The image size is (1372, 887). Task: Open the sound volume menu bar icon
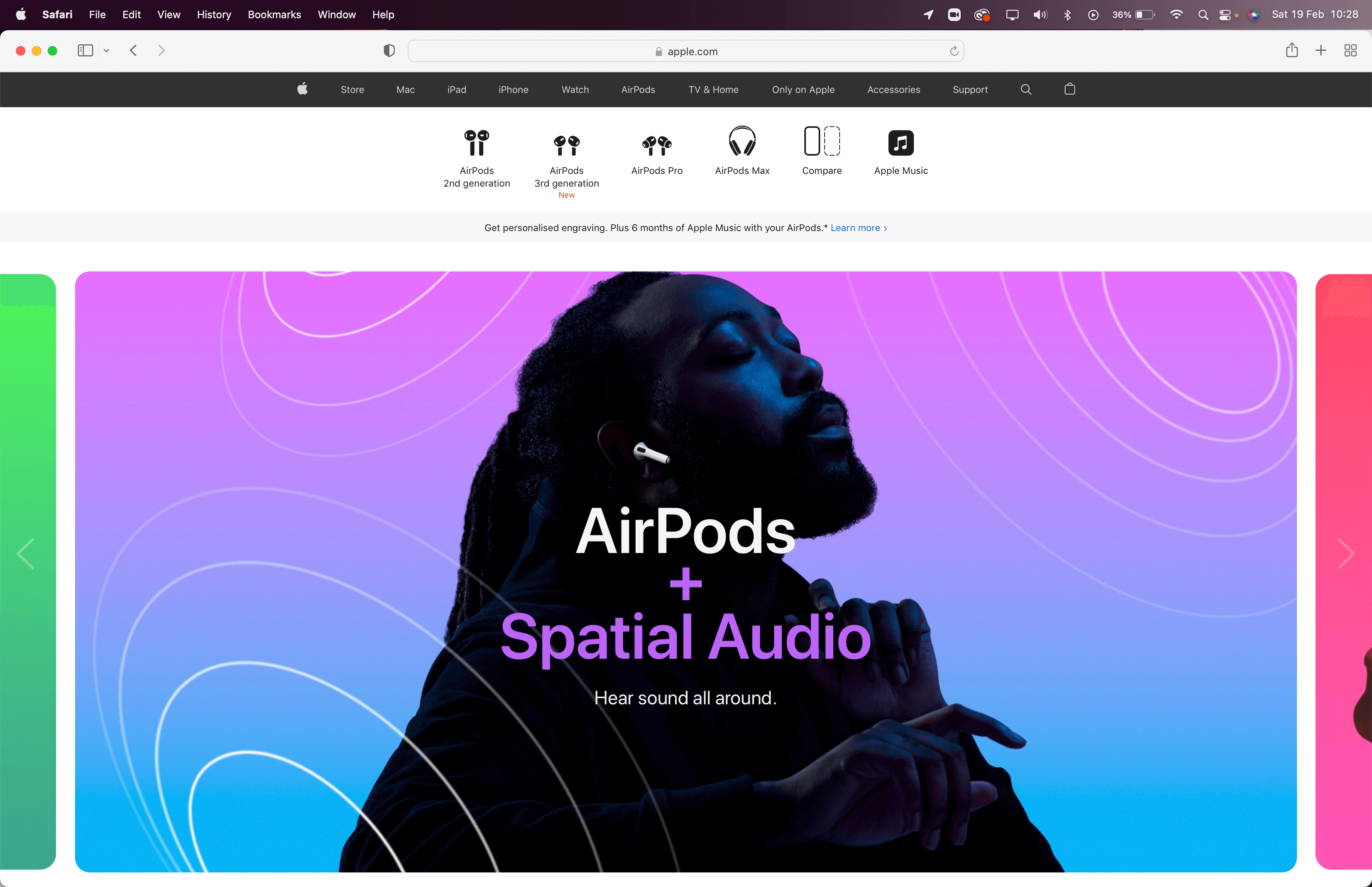[x=1040, y=15]
